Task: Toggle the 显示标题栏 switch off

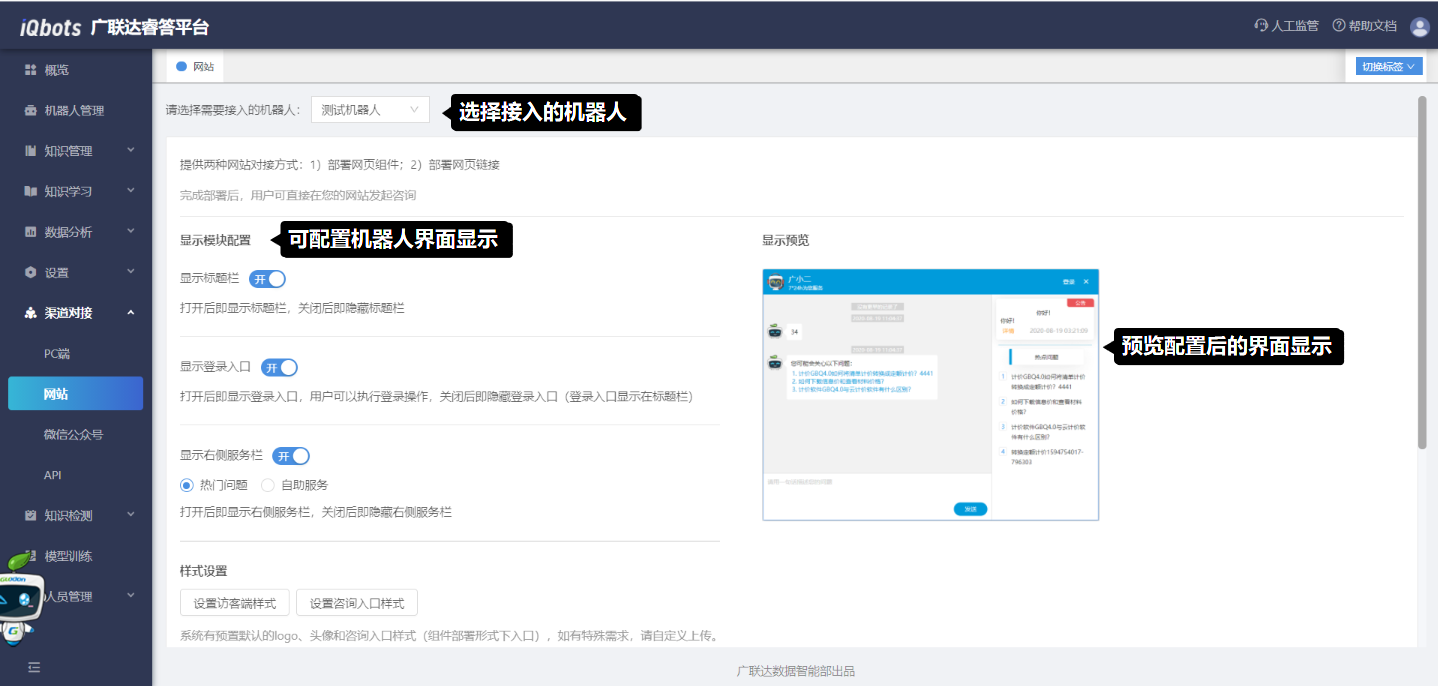Action: (x=267, y=279)
